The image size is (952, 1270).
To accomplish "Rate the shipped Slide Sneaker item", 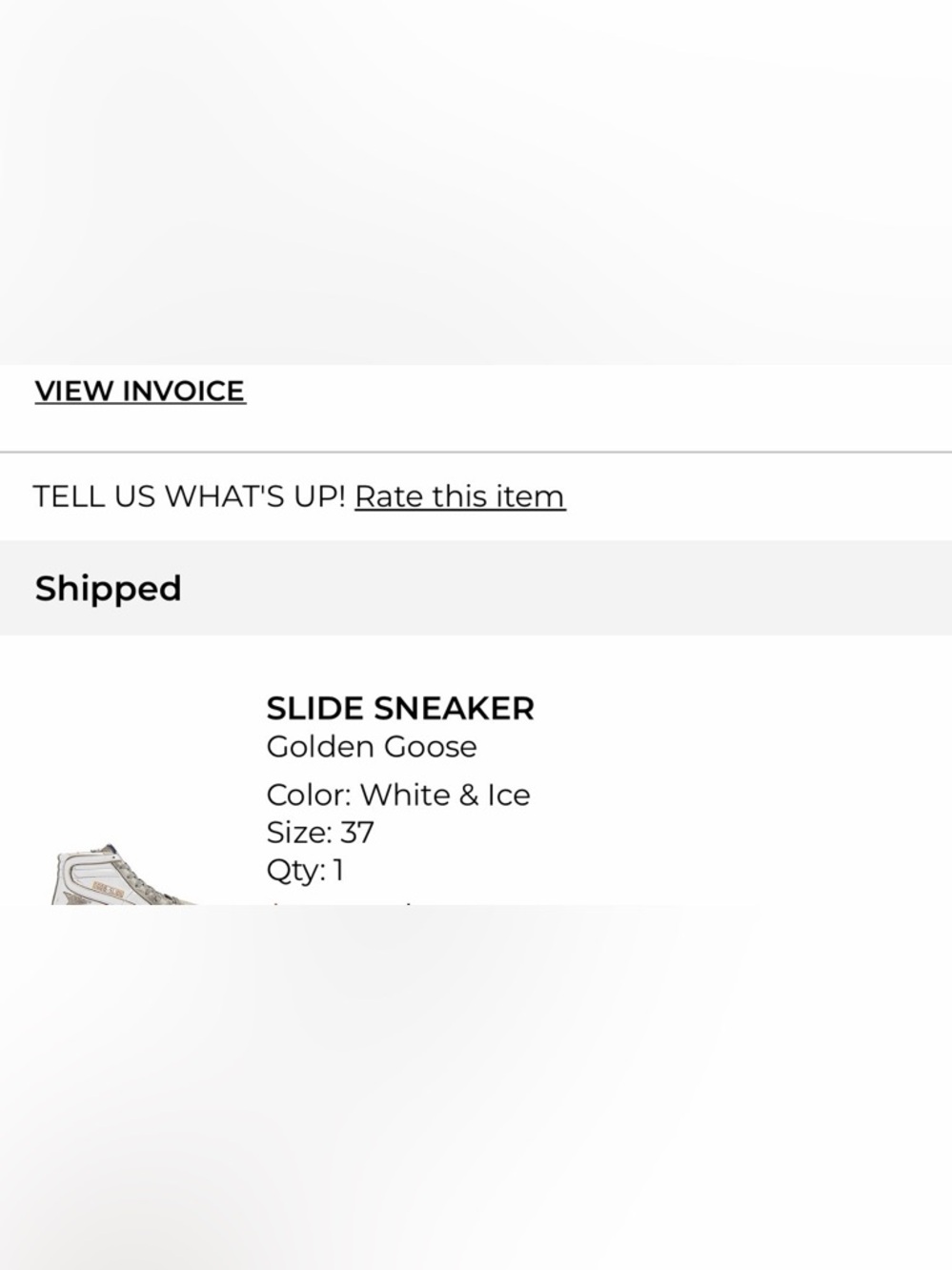I will pyautogui.click(x=459, y=496).
